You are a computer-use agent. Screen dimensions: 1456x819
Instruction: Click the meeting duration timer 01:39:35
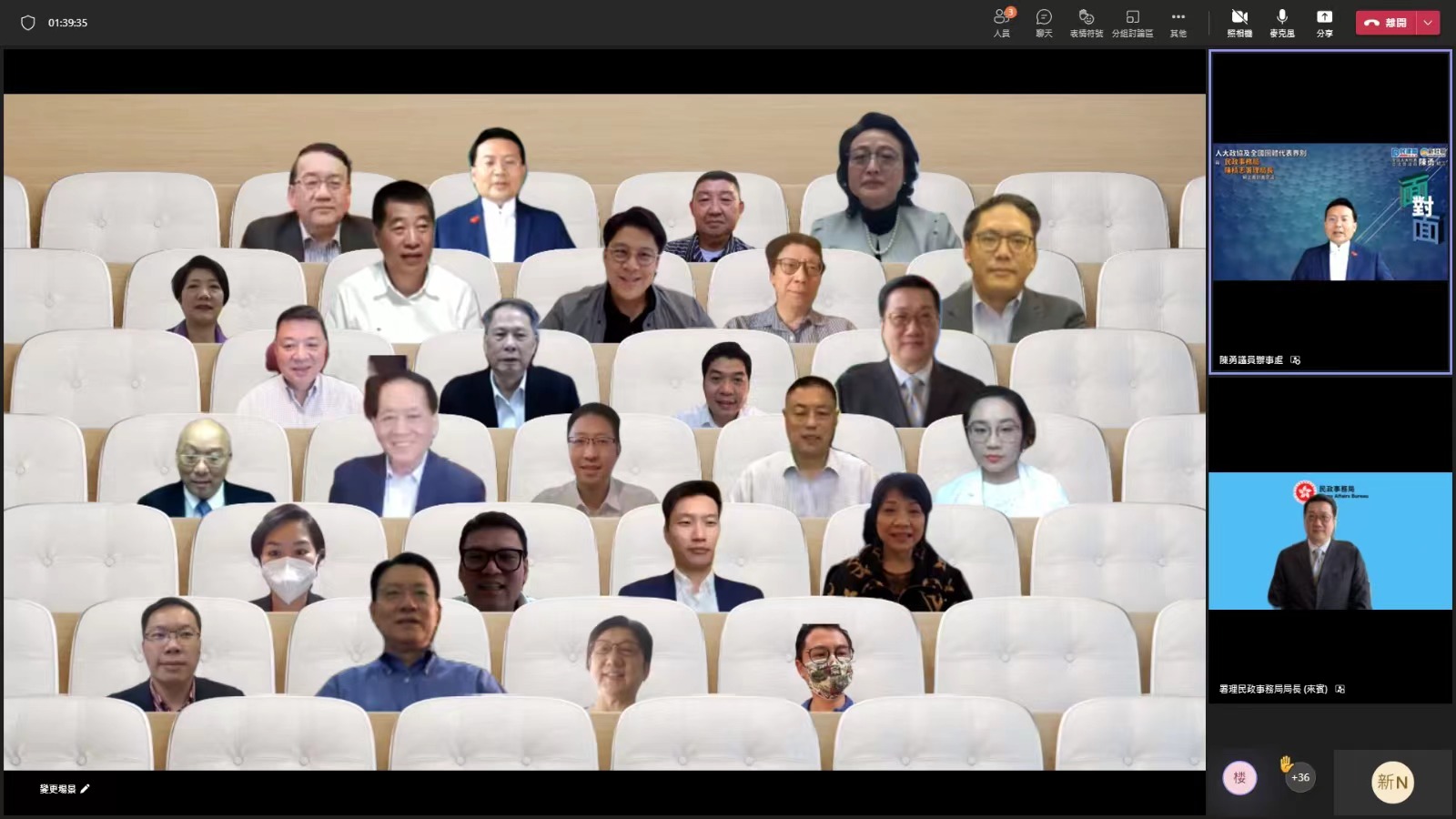coord(68,23)
